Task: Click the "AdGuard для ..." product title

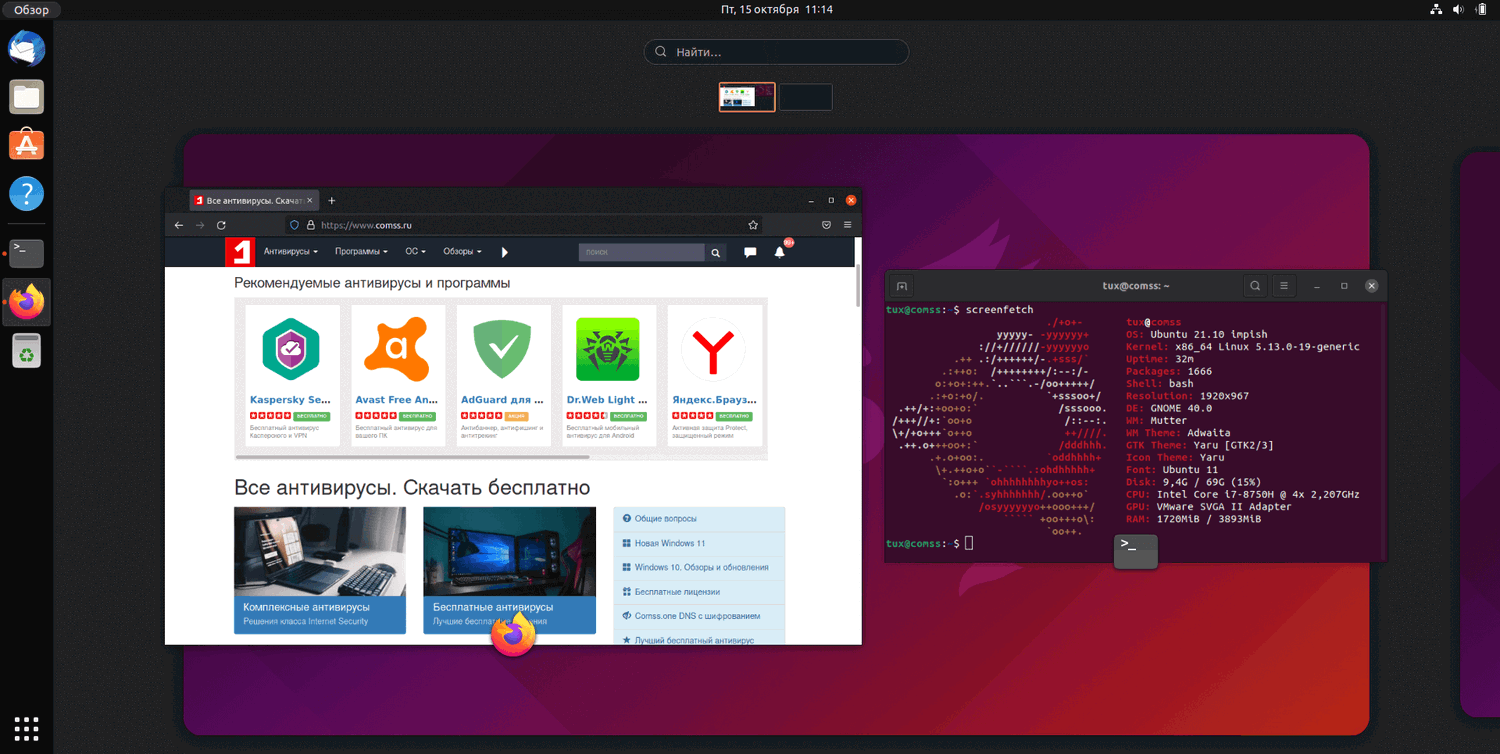Action: pyautogui.click(x=502, y=400)
